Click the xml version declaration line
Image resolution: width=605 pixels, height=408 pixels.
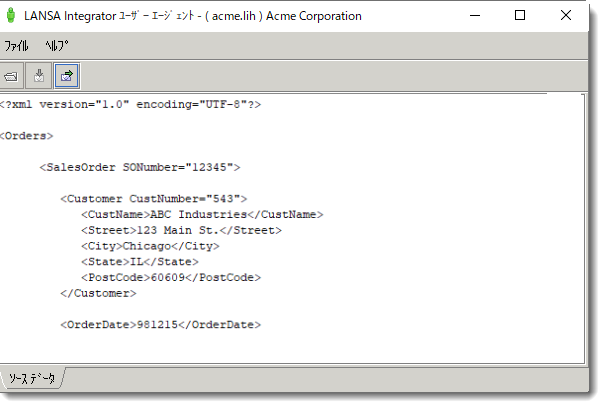pos(130,104)
